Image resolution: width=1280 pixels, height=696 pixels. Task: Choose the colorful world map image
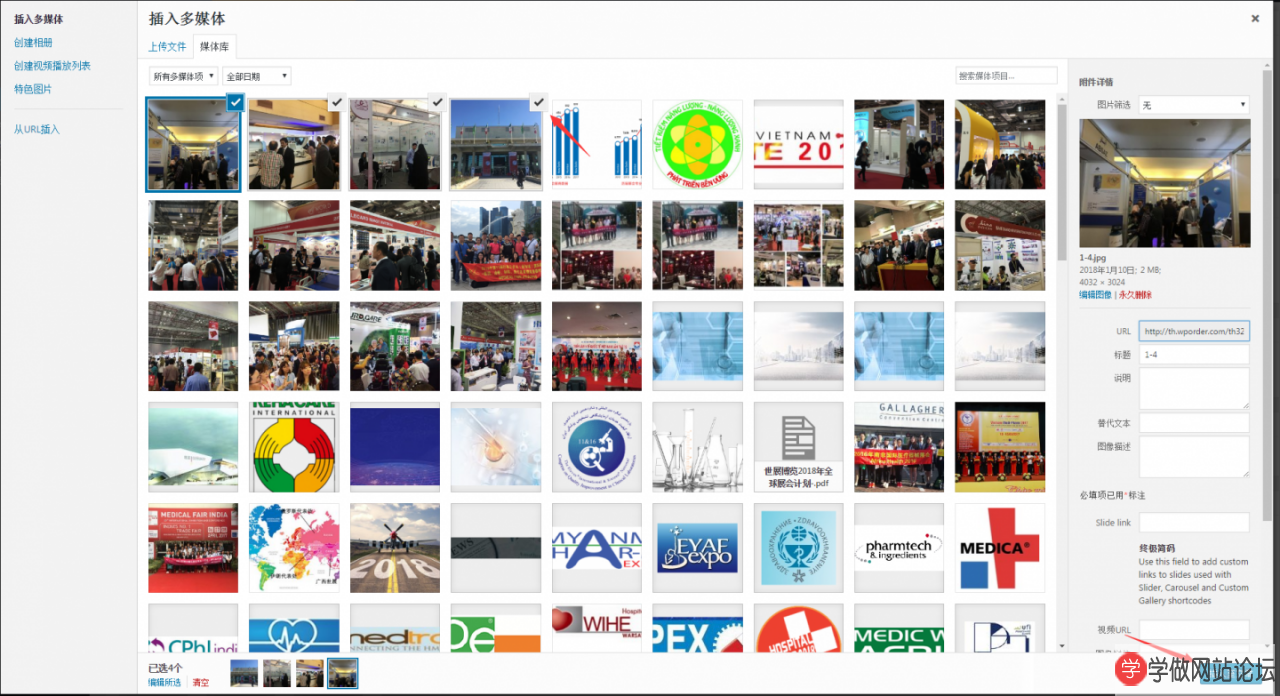294,548
